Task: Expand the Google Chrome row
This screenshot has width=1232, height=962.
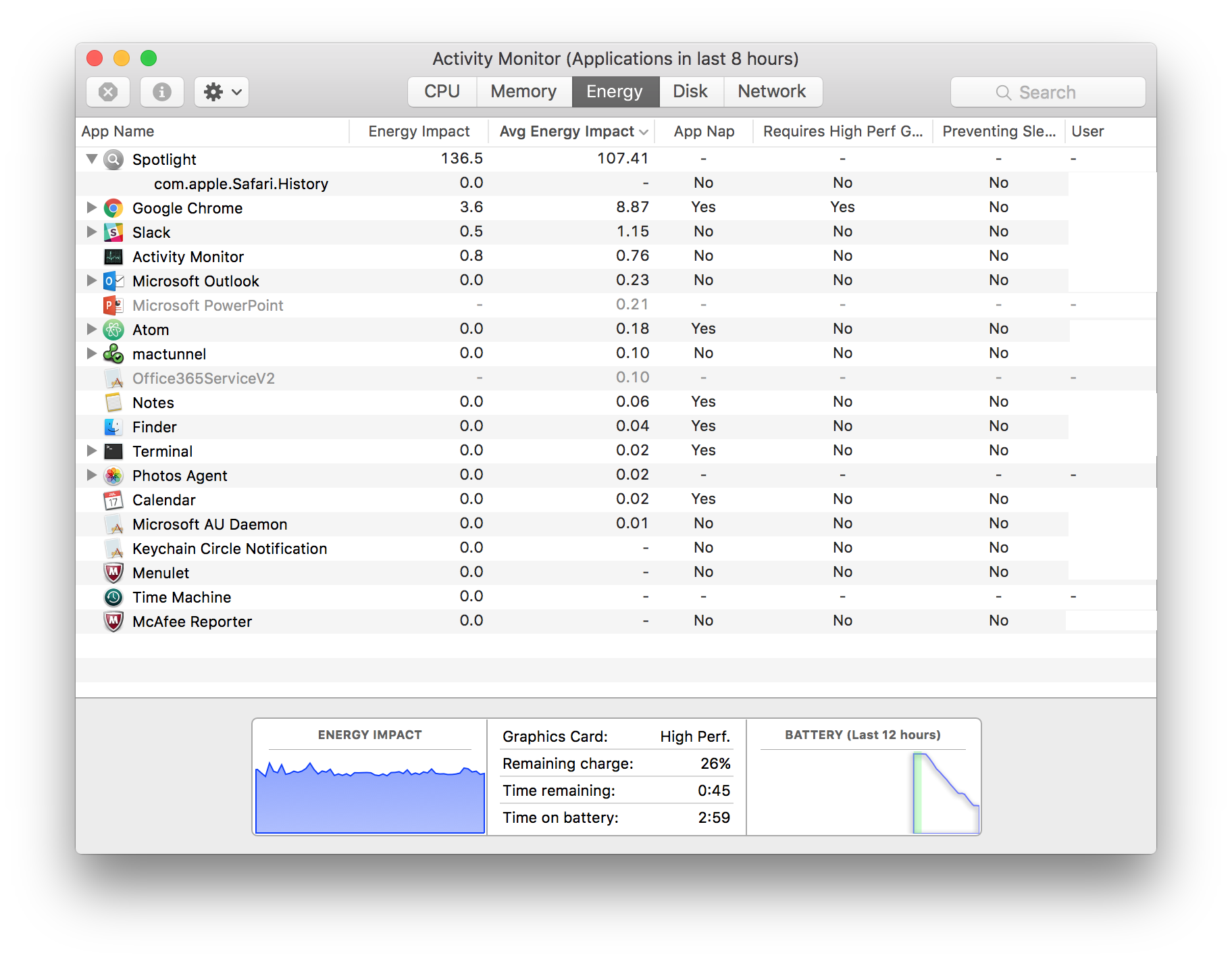Action: pyautogui.click(x=92, y=207)
